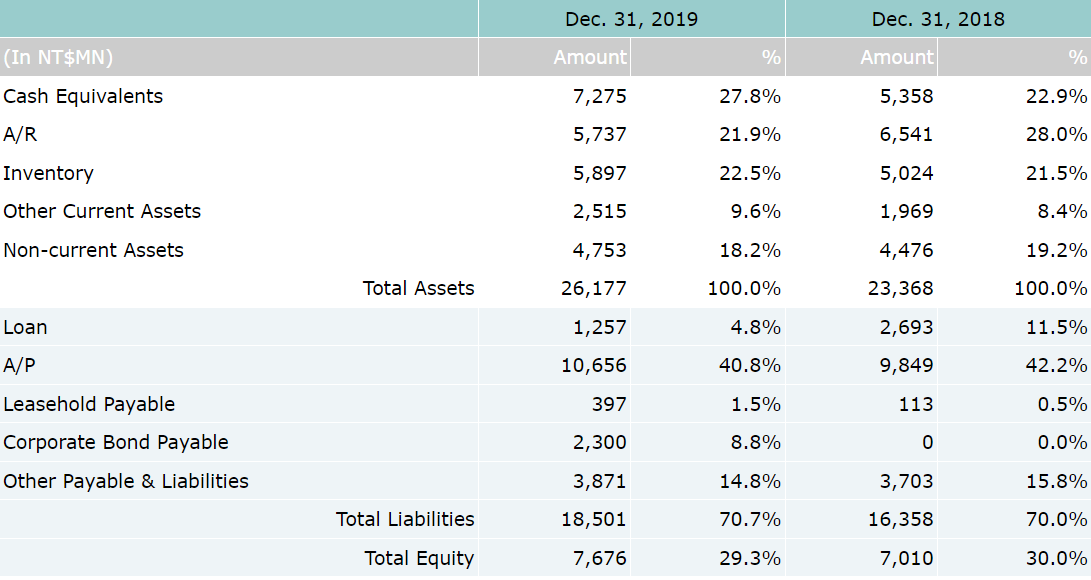Select the Cash Equivalents row label
The width and height of the screenshot is (1091, 580).
83,96
